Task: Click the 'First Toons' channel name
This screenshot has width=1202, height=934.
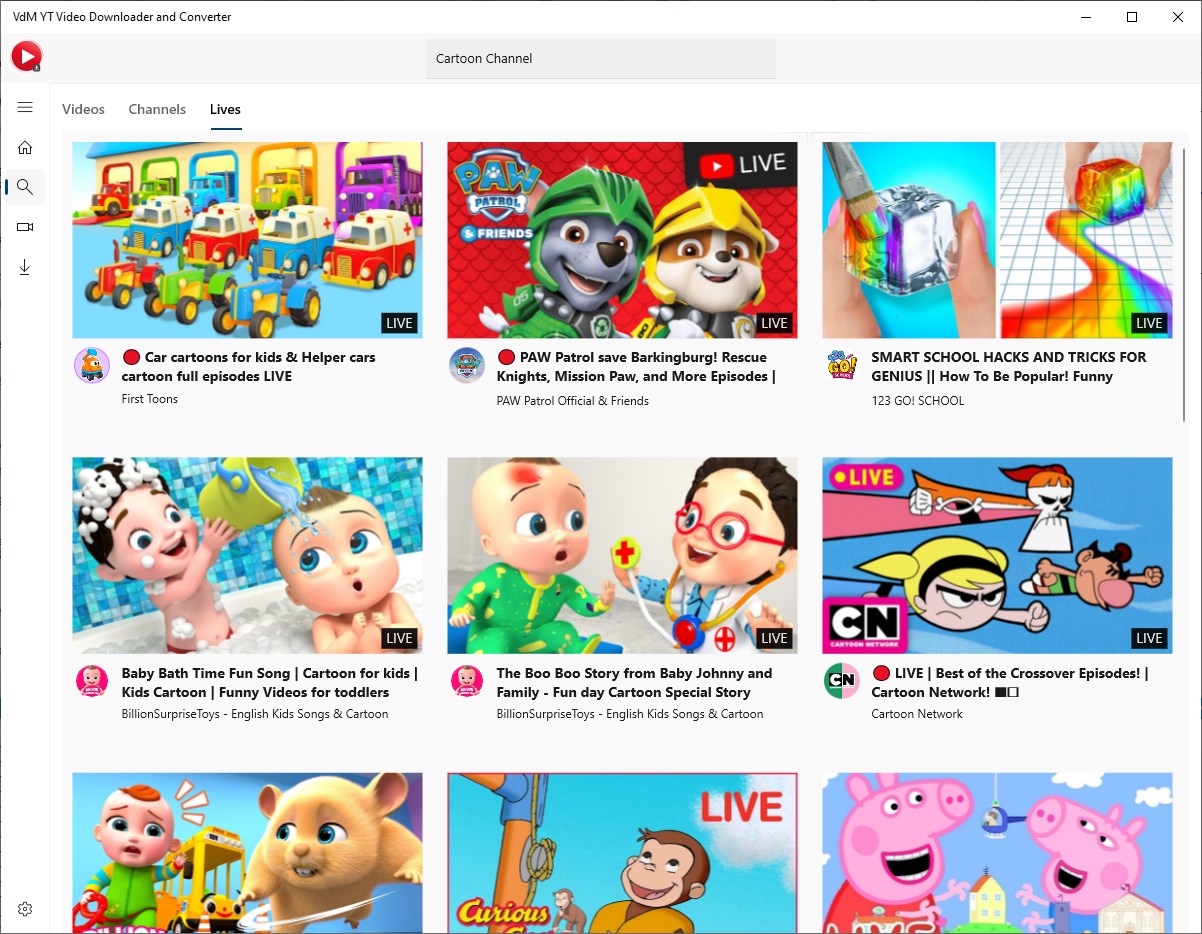Action: click(150, 399)
